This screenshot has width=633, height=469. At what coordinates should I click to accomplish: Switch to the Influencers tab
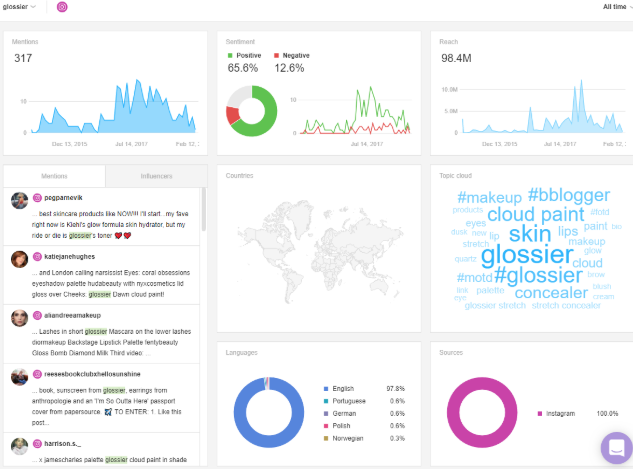pyautogui.click(x=156, y=176)
